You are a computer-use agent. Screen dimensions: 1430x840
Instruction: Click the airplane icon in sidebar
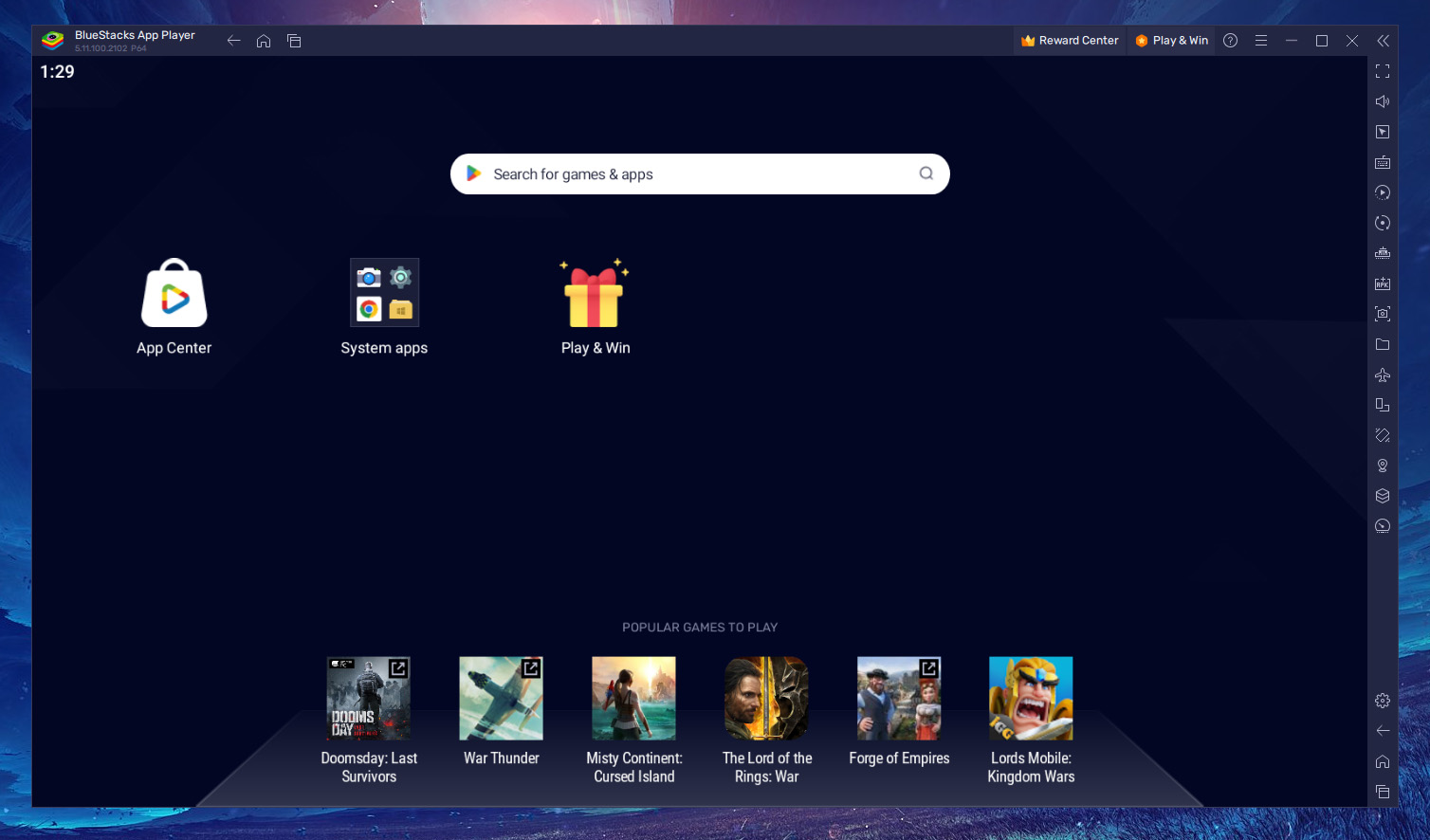pyautogui.click(x=1383, y=374)
